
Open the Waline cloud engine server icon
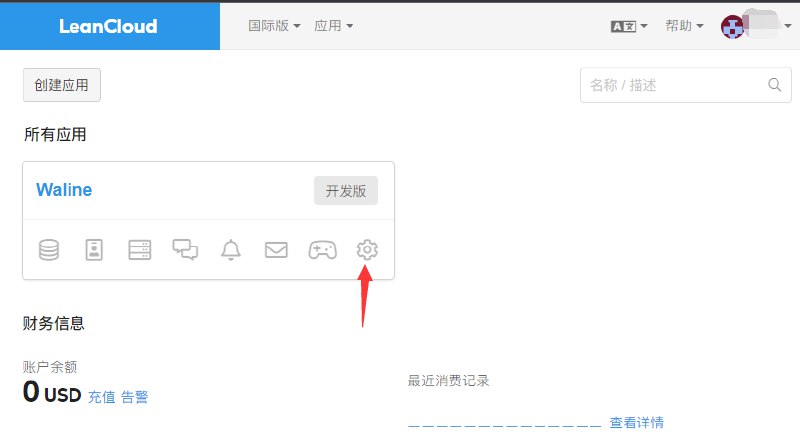coord(139,250)
